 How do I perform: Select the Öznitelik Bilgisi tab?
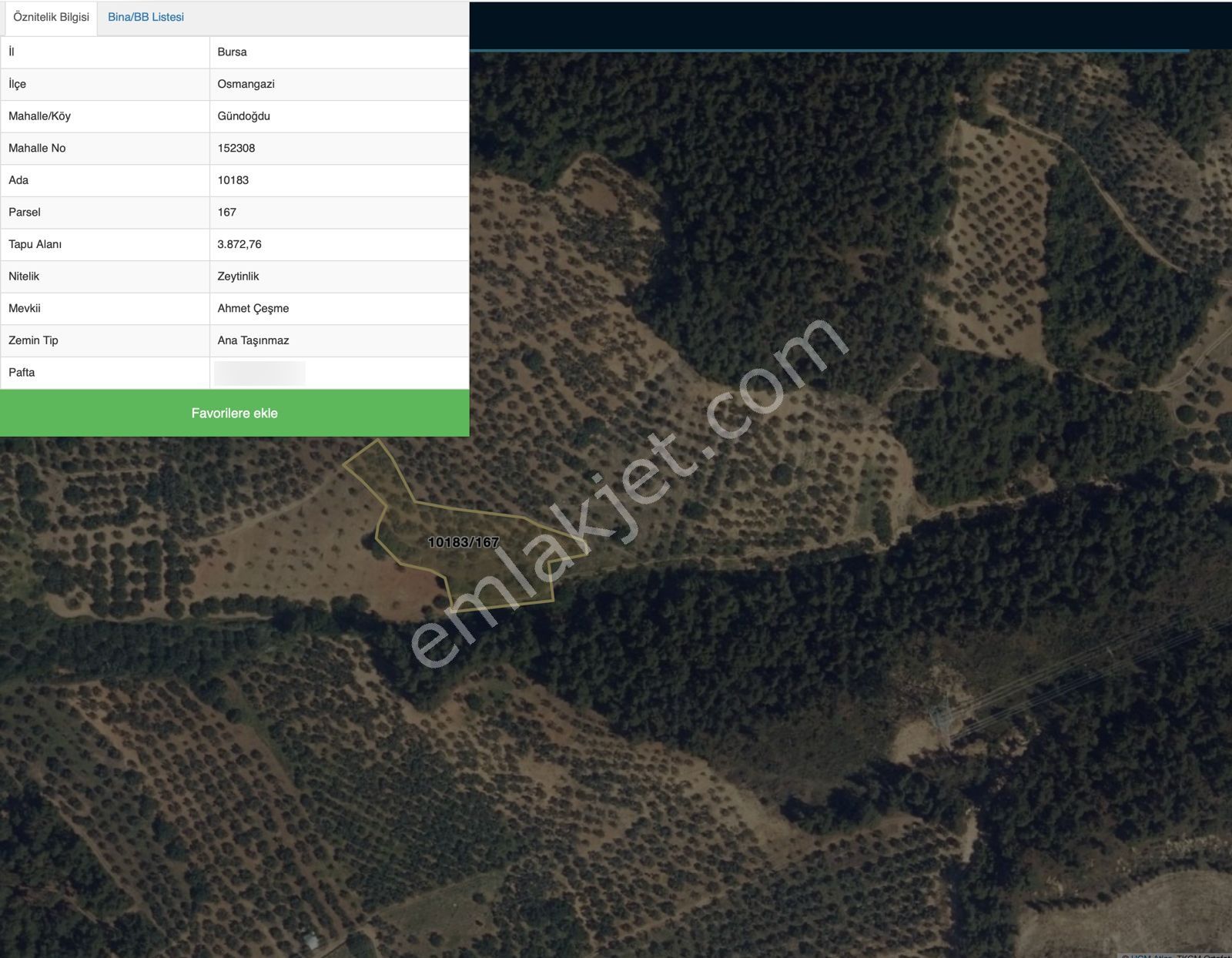click(49, 16)
